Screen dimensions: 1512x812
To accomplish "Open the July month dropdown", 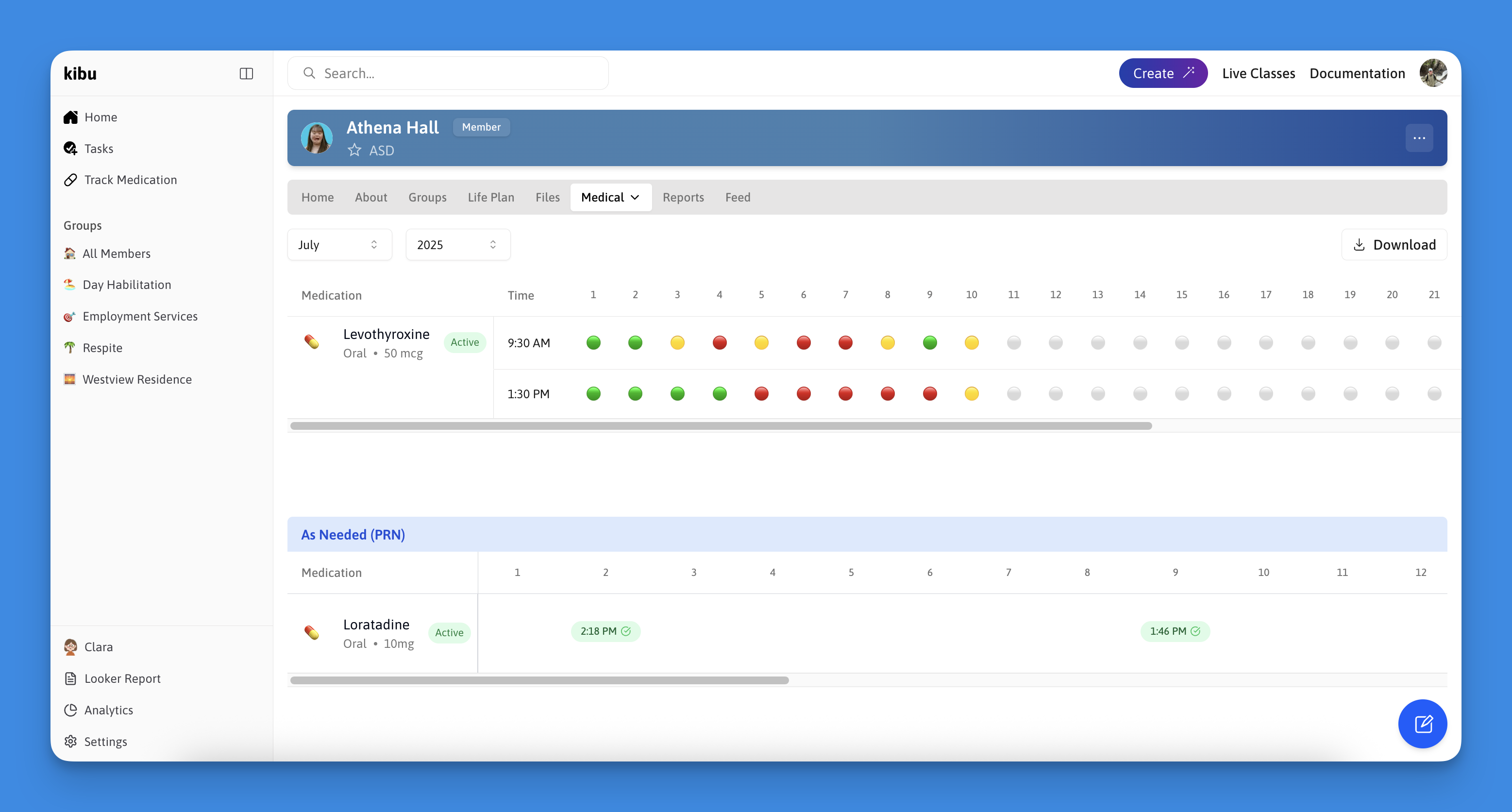I will tap(339, 245).
